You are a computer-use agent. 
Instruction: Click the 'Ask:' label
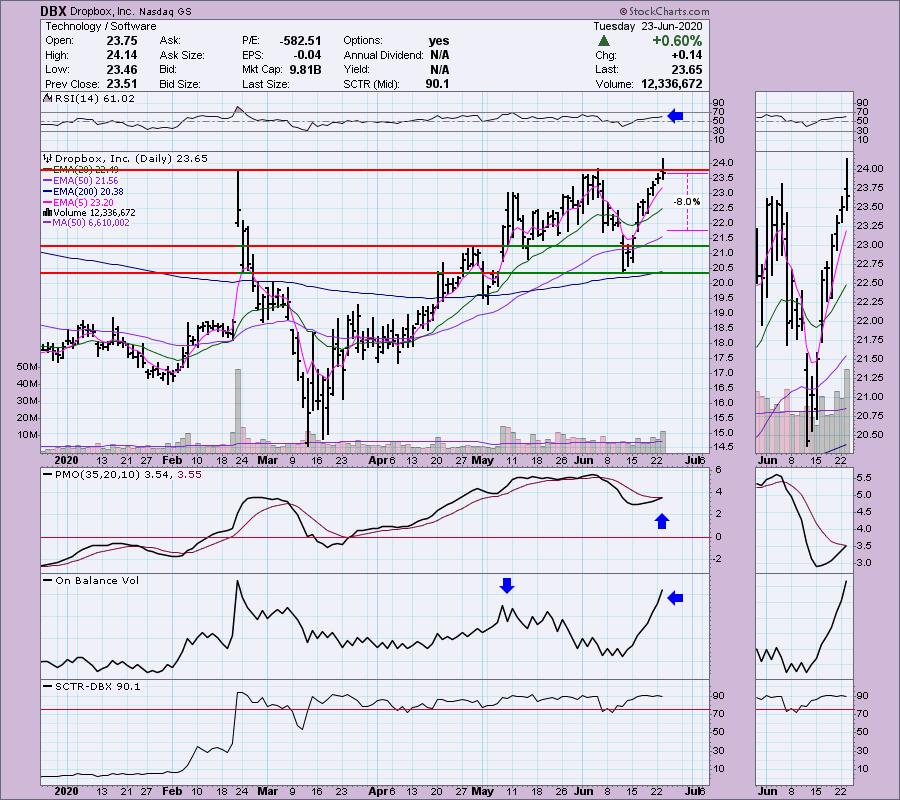tap(170, 41)
